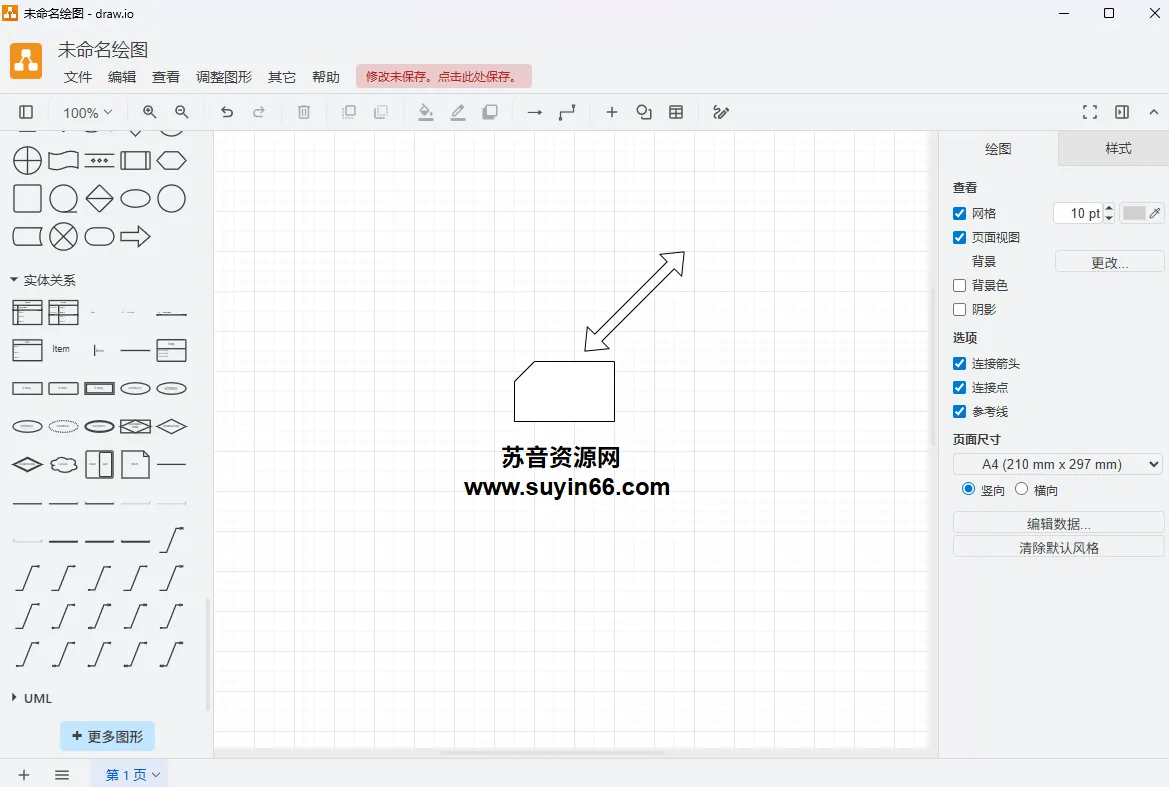
Task: Click the shadow shape style icon
Action: [x=490, y=112]
